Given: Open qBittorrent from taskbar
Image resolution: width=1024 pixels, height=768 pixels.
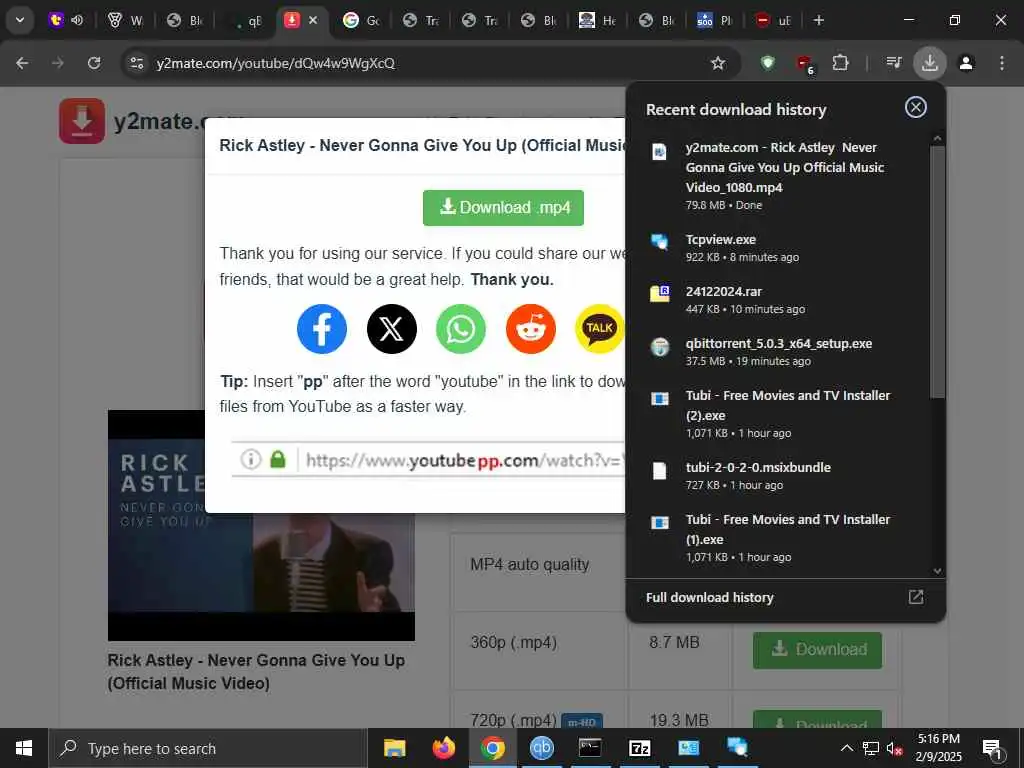Looking at the screenshot, I should pyautogui.click(x=541, y=748).
